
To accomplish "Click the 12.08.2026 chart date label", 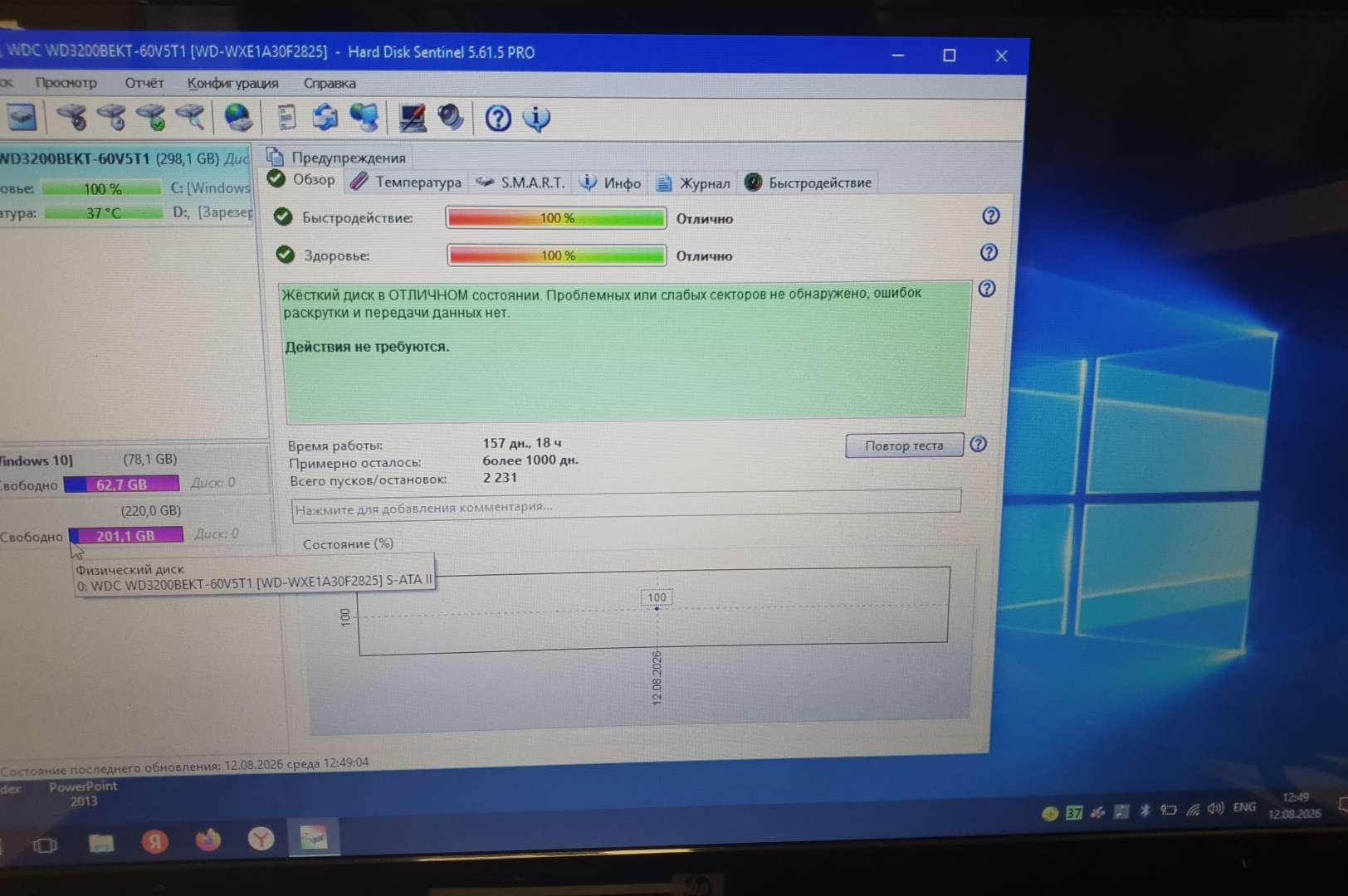I will tap(657, 678).
